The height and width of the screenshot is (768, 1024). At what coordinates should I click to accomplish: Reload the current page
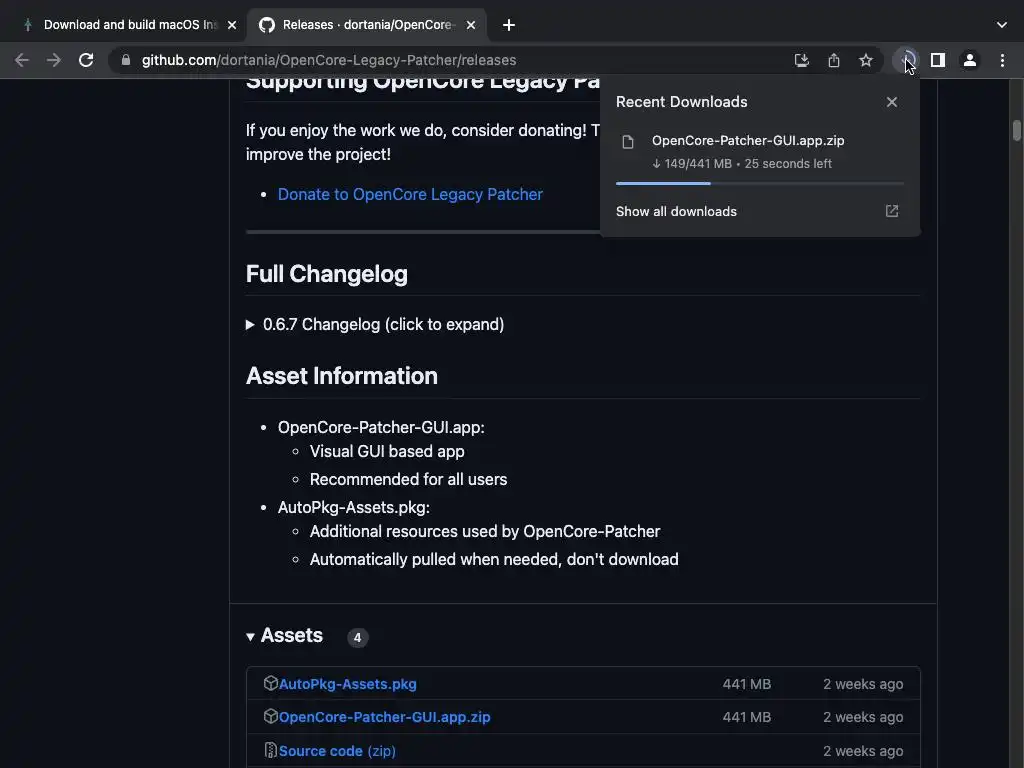[86, 60]
